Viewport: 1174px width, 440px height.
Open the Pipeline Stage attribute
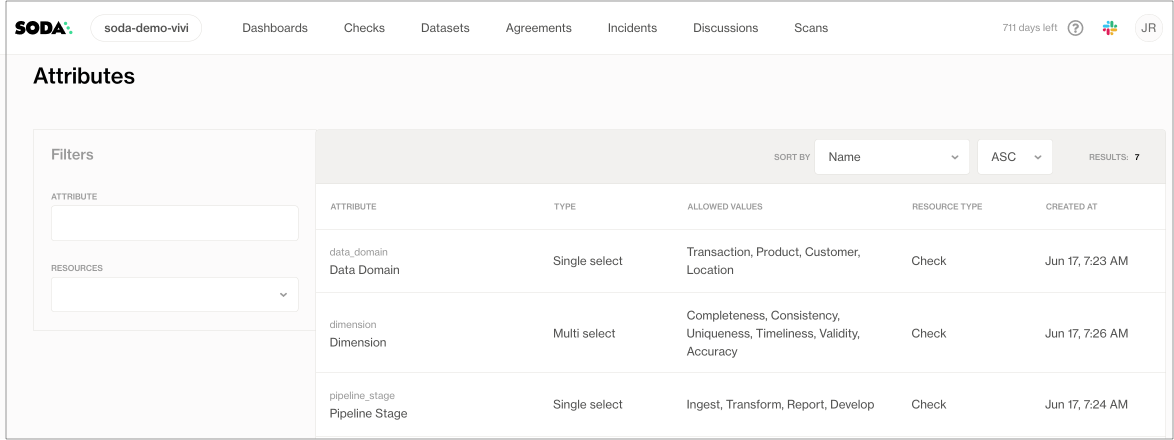[x=368, y=413]
